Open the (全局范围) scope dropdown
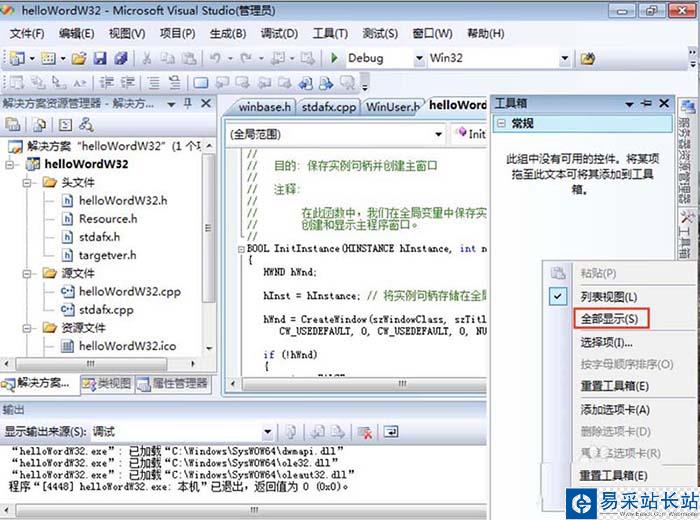 [x=438, y=134]
